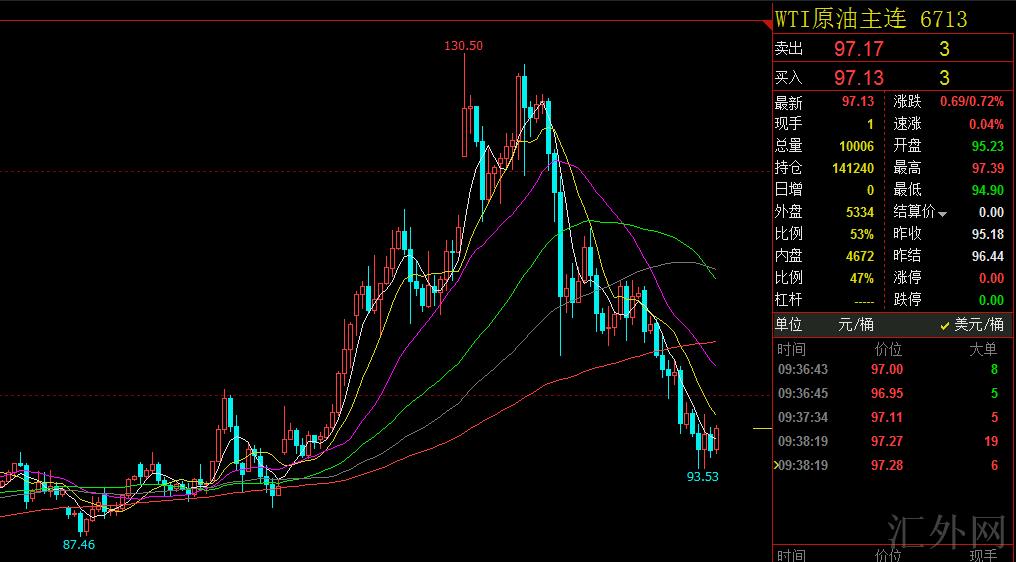
Task: Click the 卖出 ask price 97.17
Action: (x=859, y=48)
